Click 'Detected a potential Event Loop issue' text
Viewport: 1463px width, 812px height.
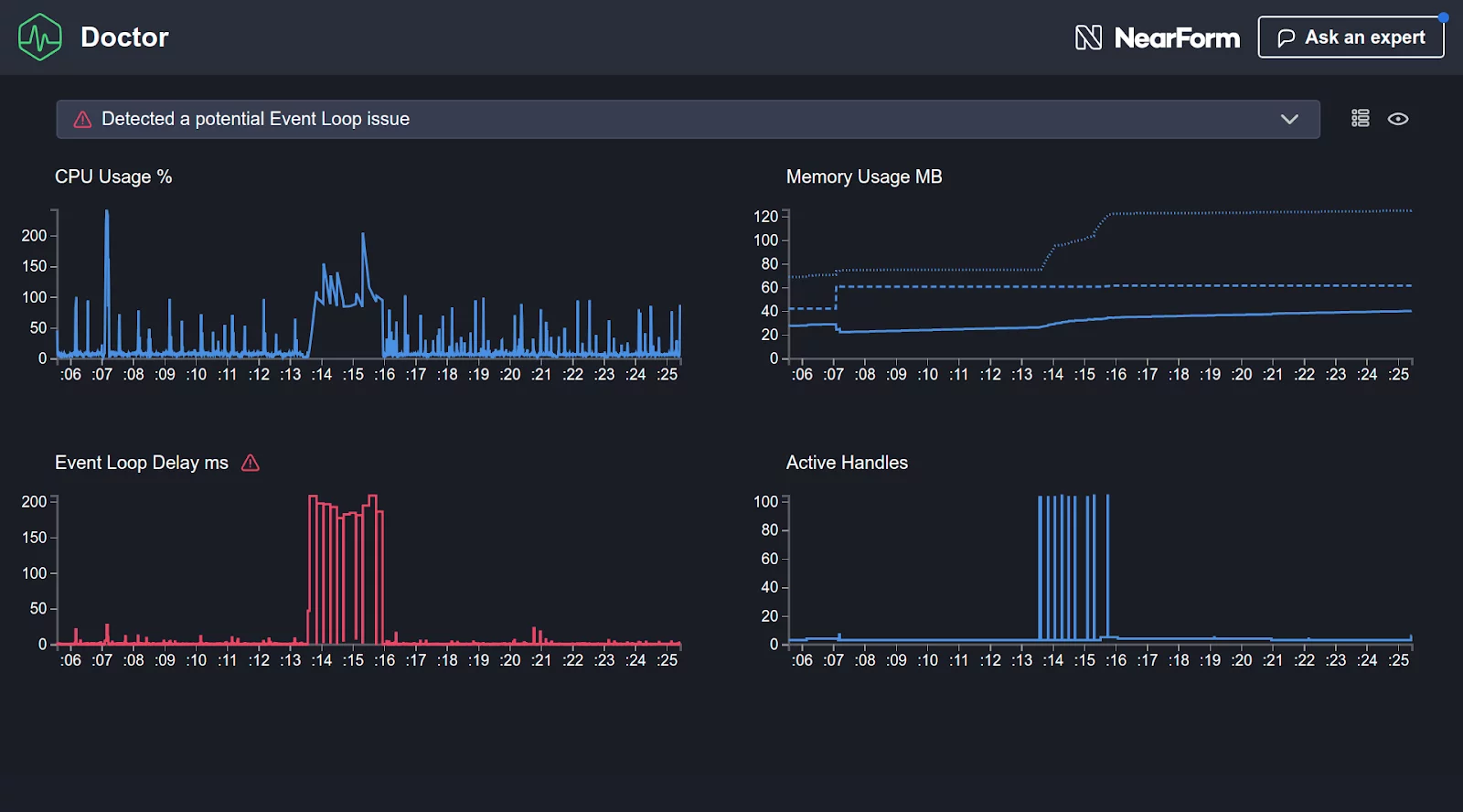point(255,119)
